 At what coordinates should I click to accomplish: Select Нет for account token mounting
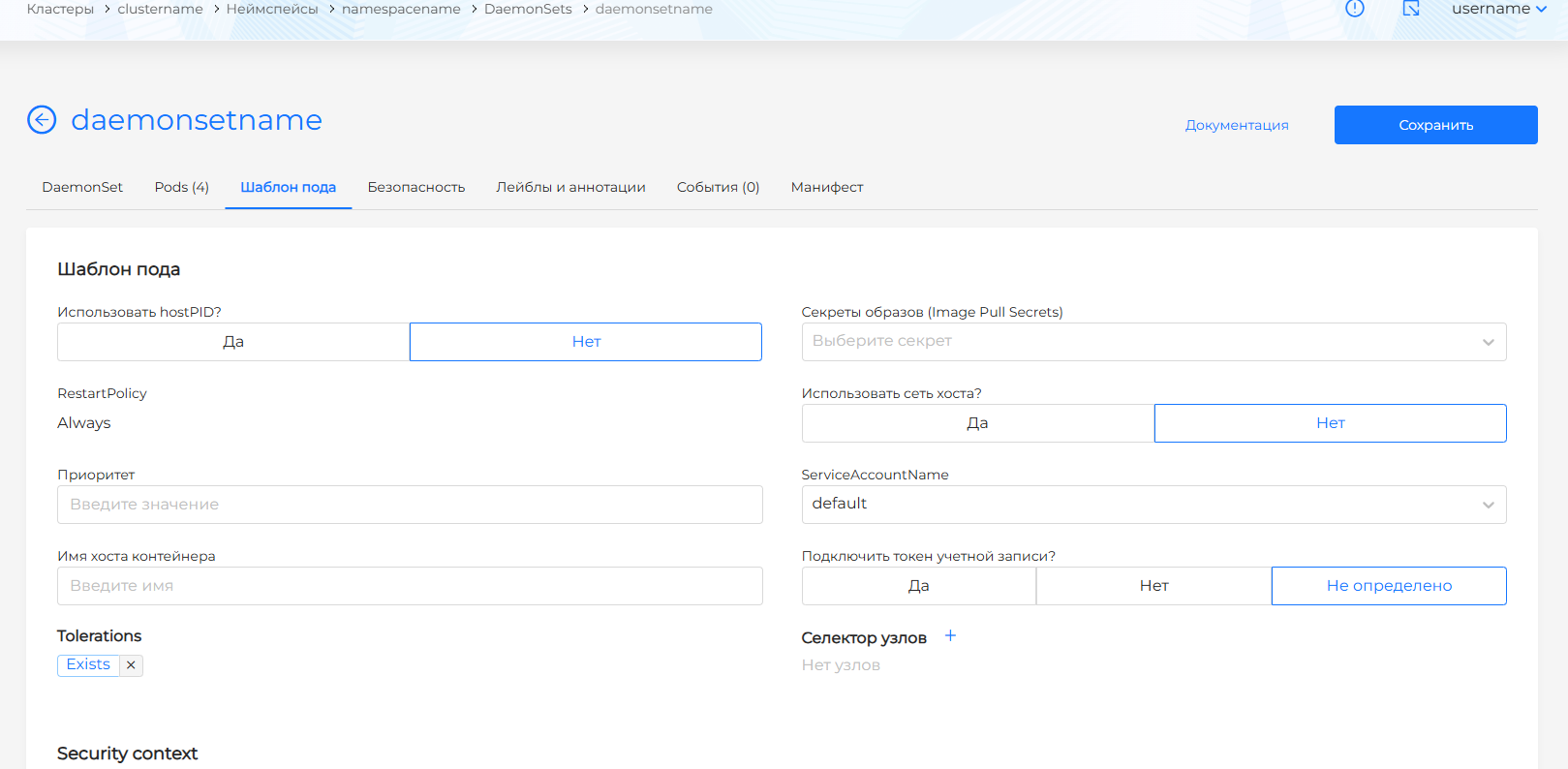pyautogui.click(x=1153, y=586)
